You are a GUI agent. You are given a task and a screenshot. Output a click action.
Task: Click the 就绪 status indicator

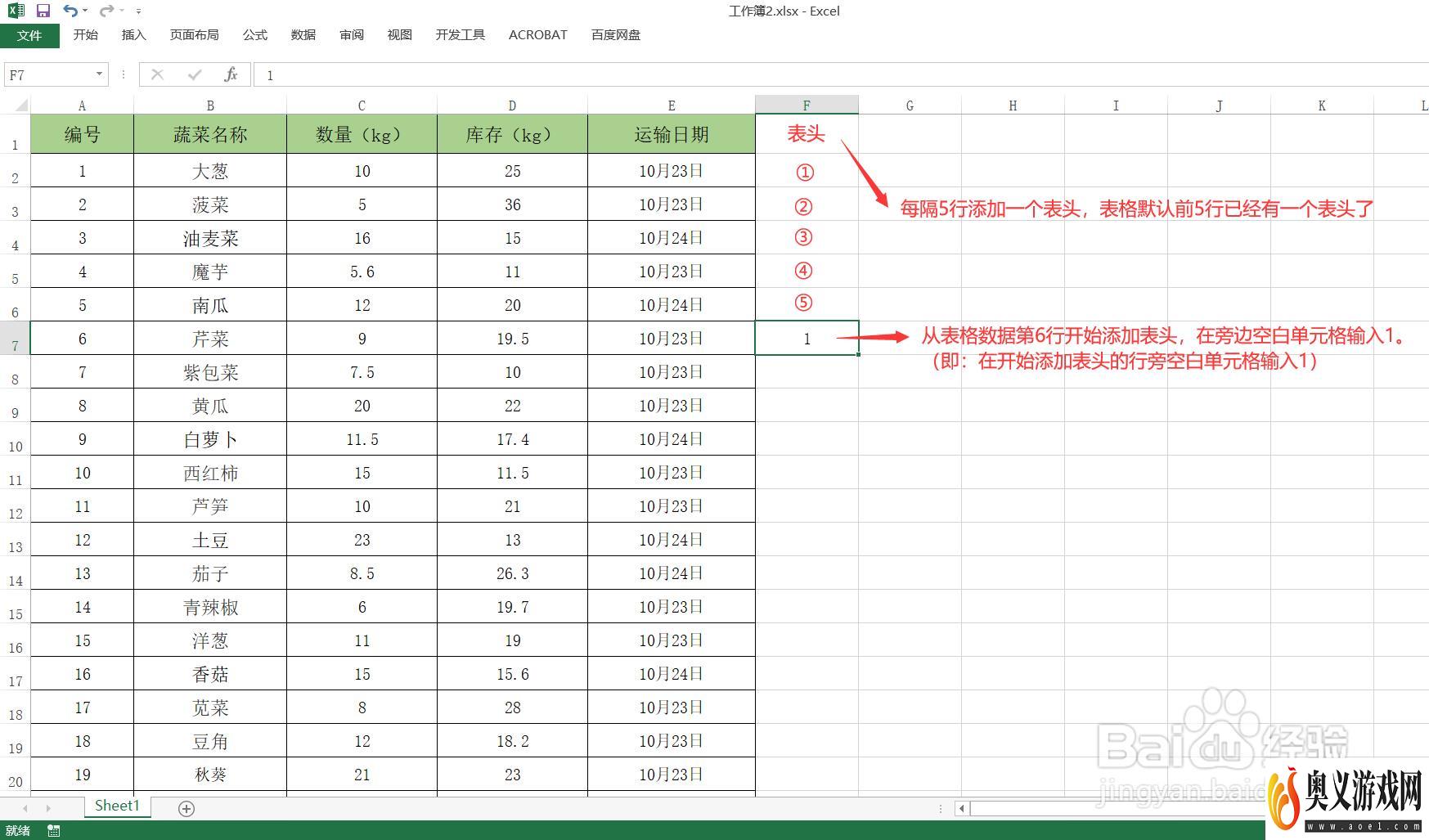point(18,831)
